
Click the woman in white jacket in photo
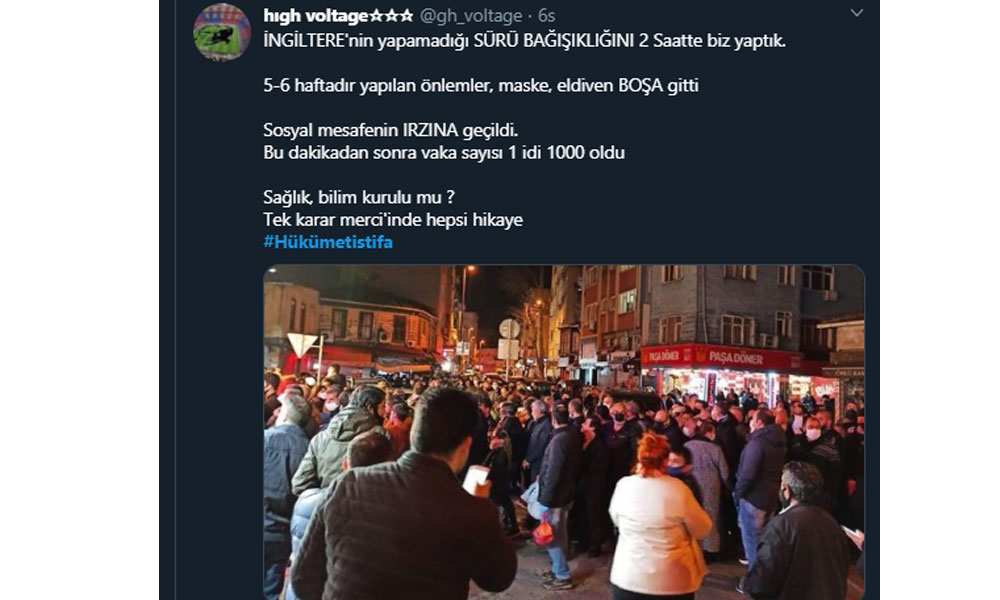(657, 515)
